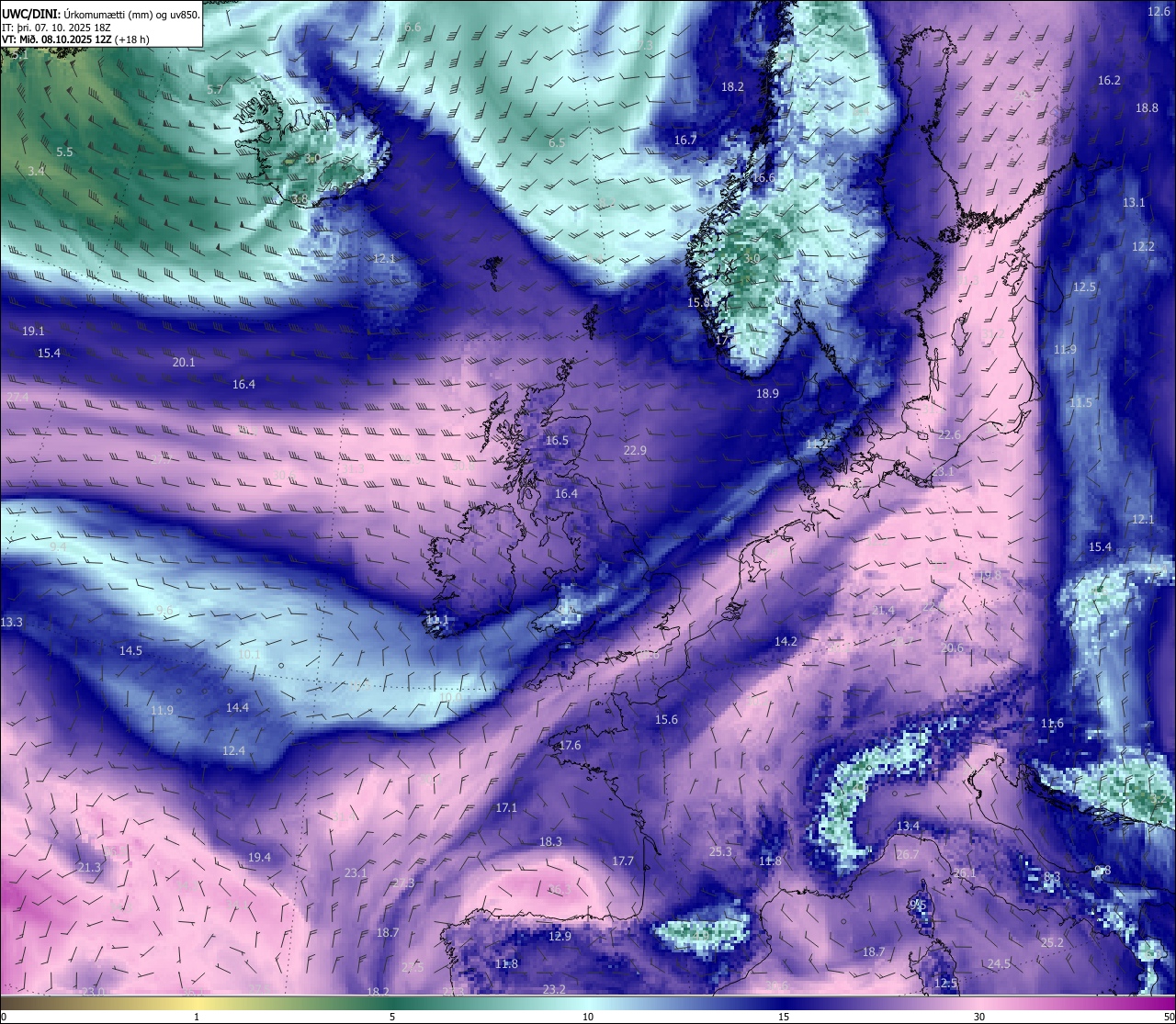Click the 16.7 value near Norway
Viewport: 1176px width, 1024px height.
pyautogui.click(x=685, y=141)
